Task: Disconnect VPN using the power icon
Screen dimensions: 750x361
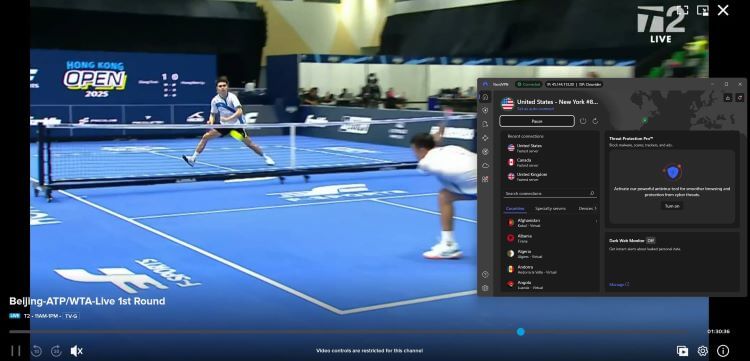Action: pyautogui.click(x=583, y=121)
